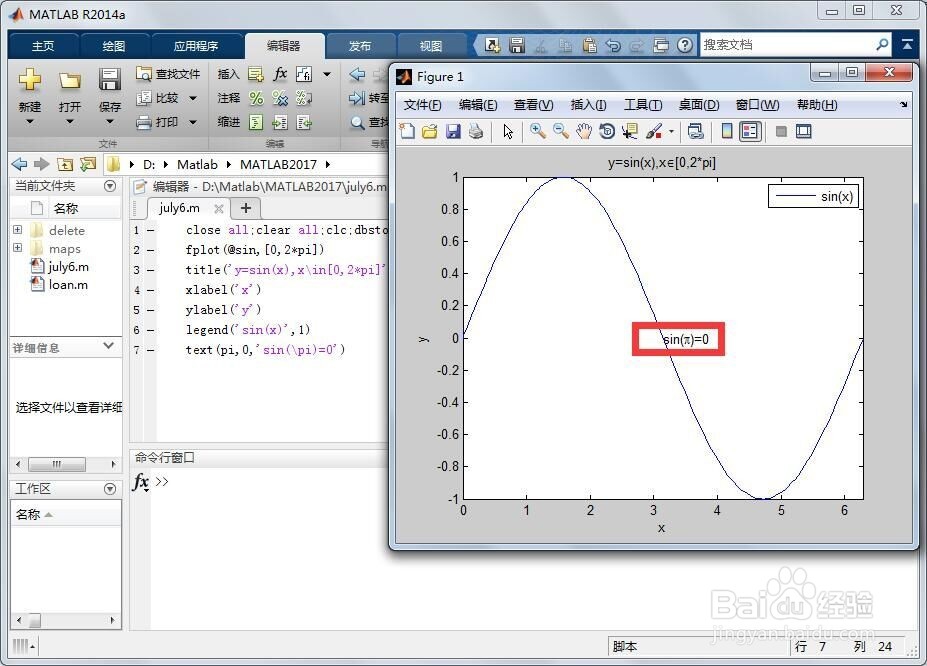Viewport: 927px width, 666px height.
Task: Expand the maps folder tree node
Action: 18,248
